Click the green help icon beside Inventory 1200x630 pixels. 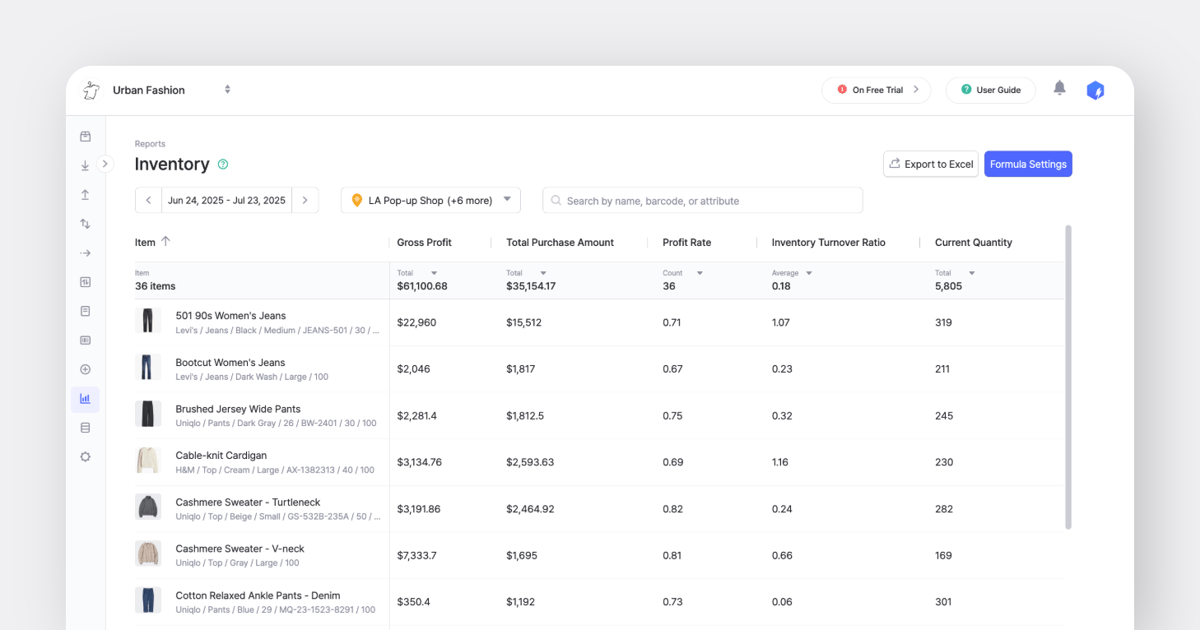[223, 164]
